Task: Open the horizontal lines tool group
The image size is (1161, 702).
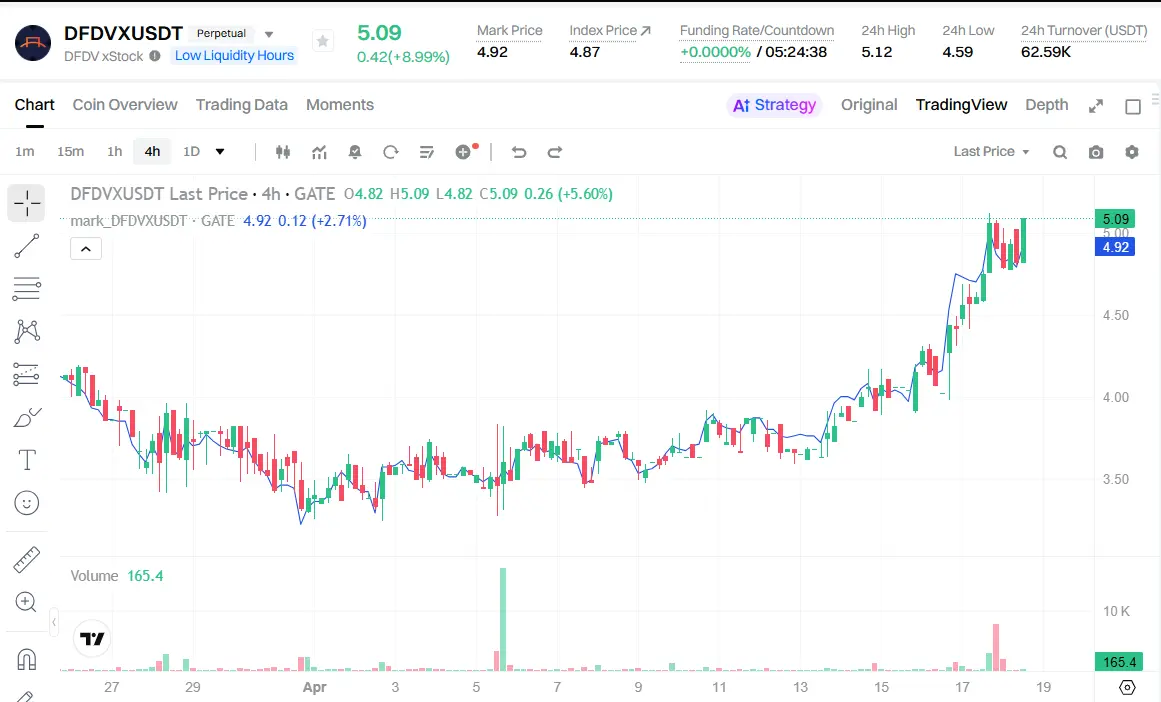Action: 27,289
